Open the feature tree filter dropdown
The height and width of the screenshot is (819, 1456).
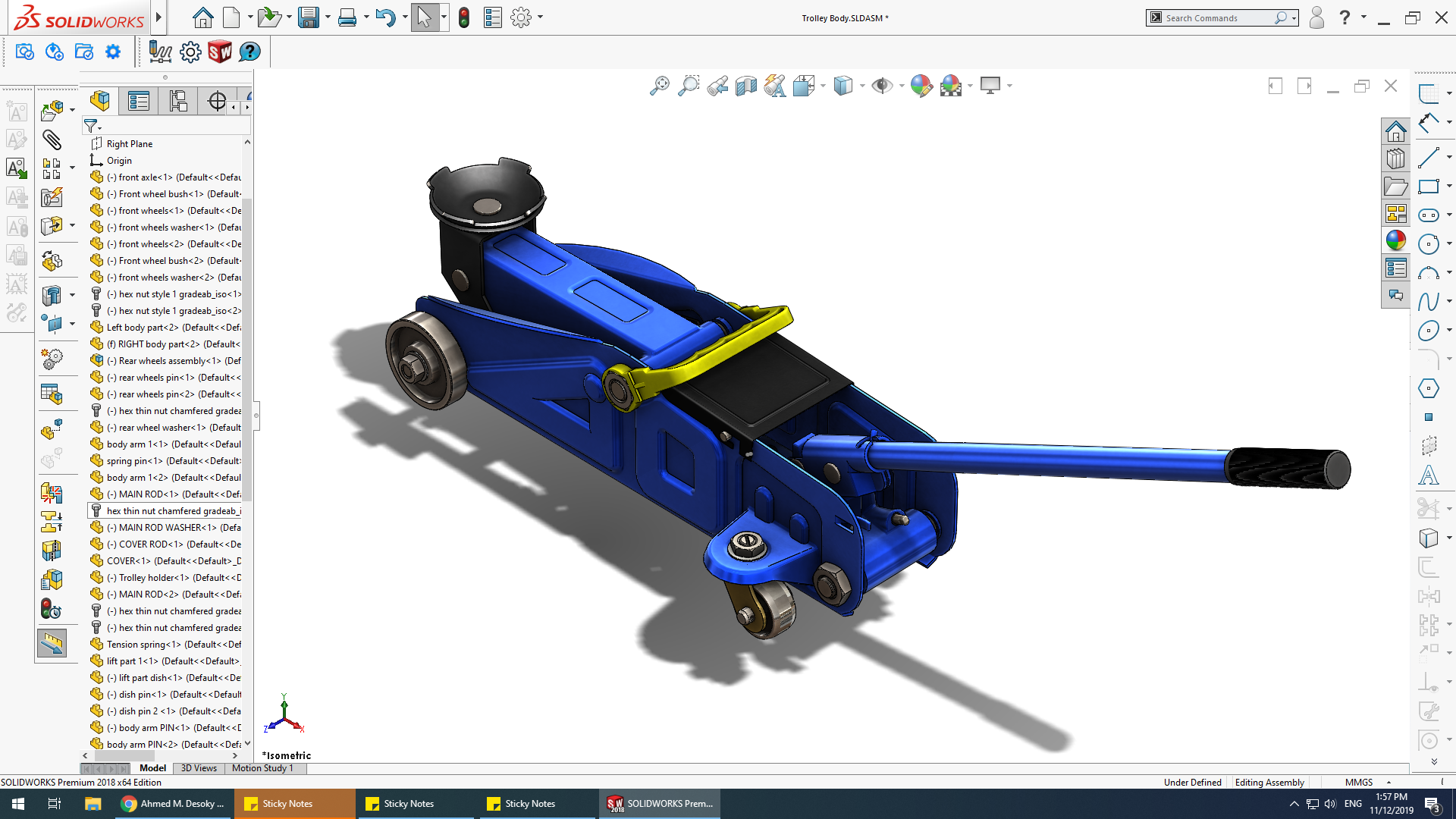pos(93,126)
